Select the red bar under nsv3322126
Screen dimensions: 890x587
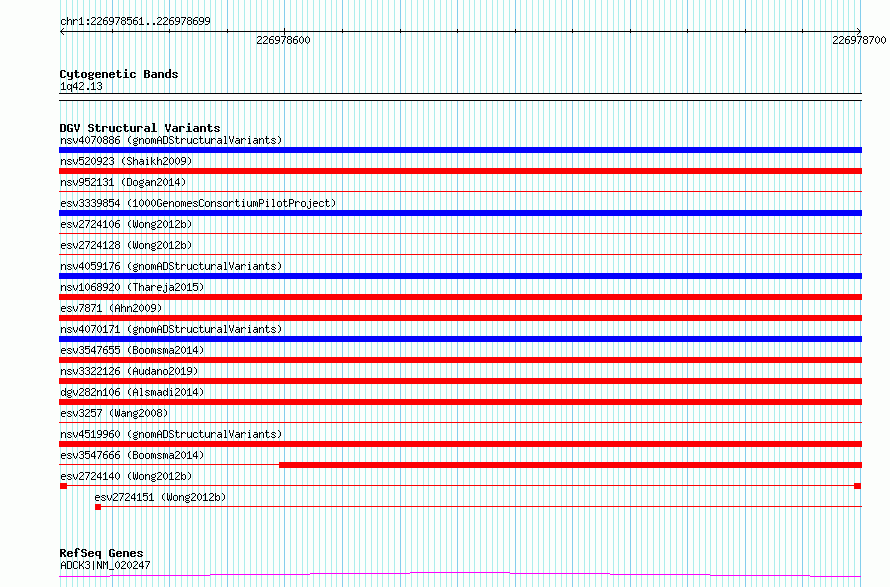pyautogui.click(x=460, y=381)
